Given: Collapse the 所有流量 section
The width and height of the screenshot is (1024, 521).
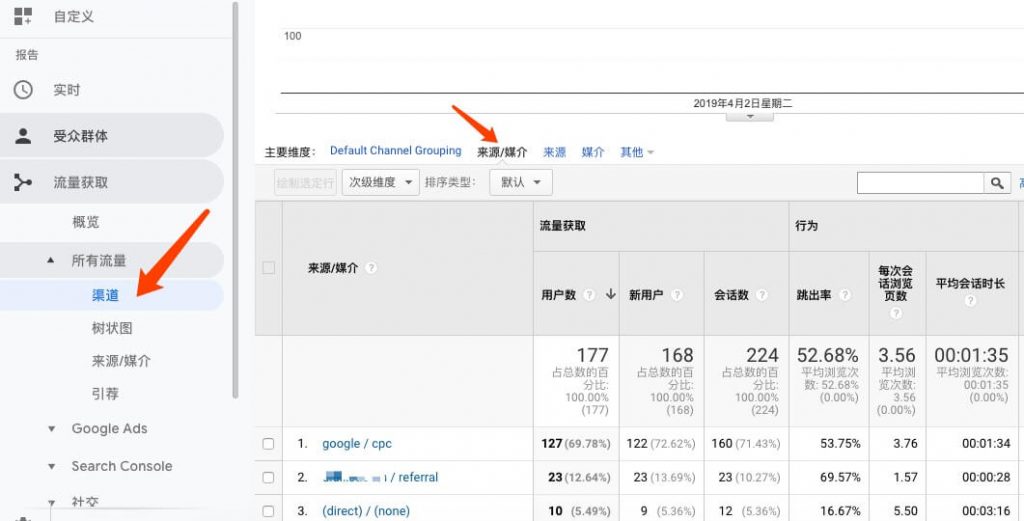Looking at the screenshot, I should 51,260.
